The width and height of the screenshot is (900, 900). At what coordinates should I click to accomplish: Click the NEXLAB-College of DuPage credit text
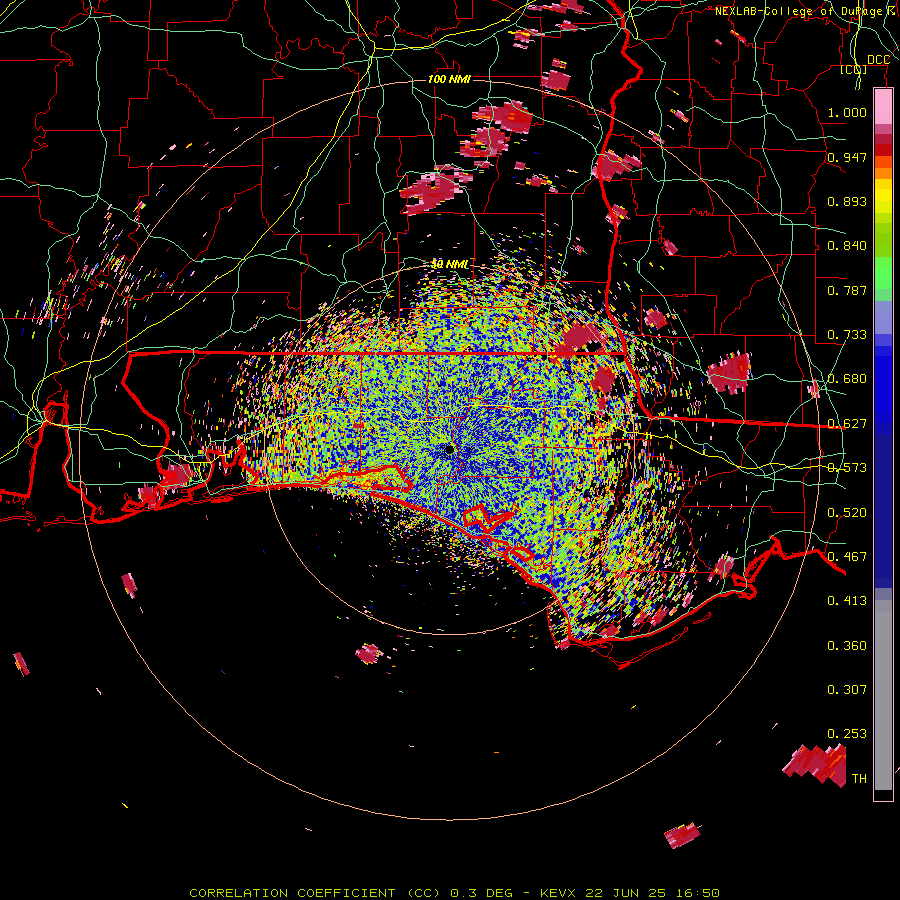(x=807, y=11)
